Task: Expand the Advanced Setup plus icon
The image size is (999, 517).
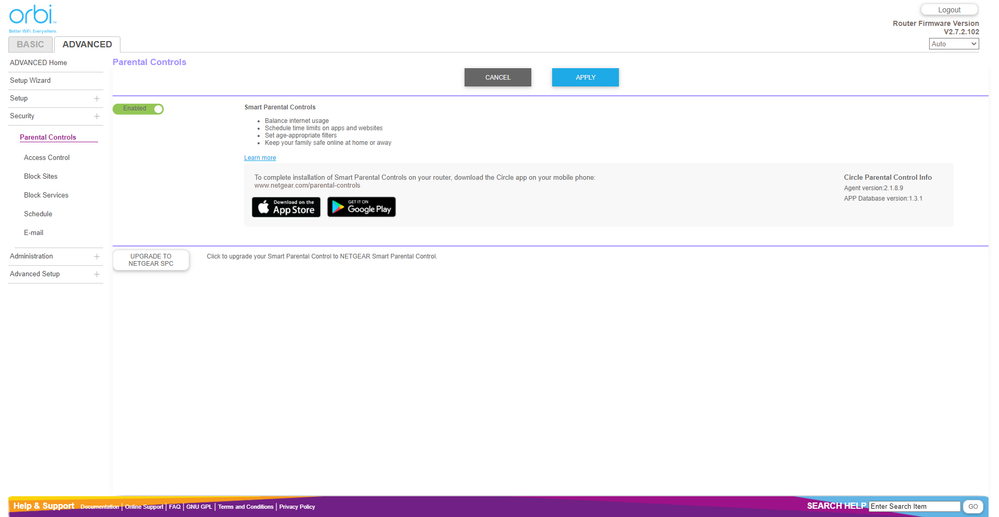Action: point(97,274)
